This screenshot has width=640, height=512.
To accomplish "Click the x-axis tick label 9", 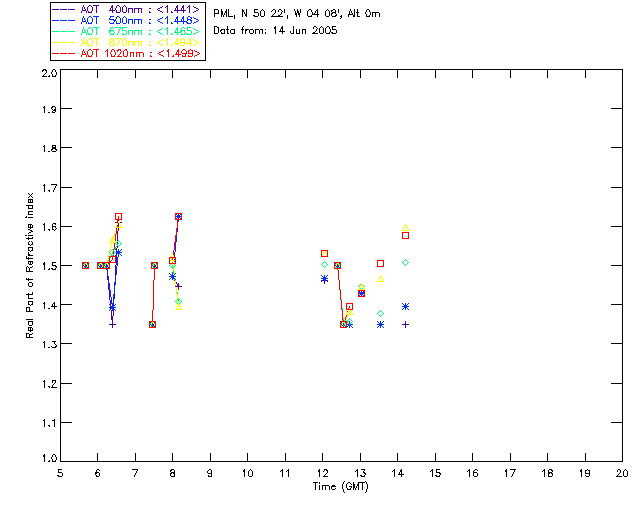I will click(210, 473).
